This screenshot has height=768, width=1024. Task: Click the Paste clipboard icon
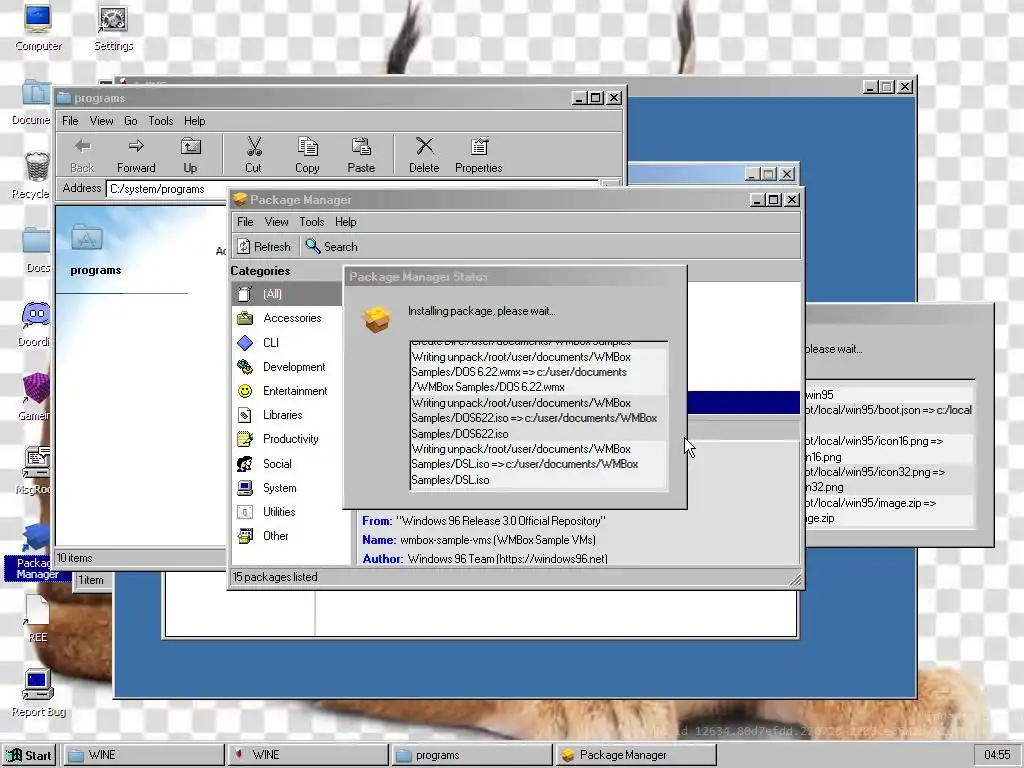[361, 146]
